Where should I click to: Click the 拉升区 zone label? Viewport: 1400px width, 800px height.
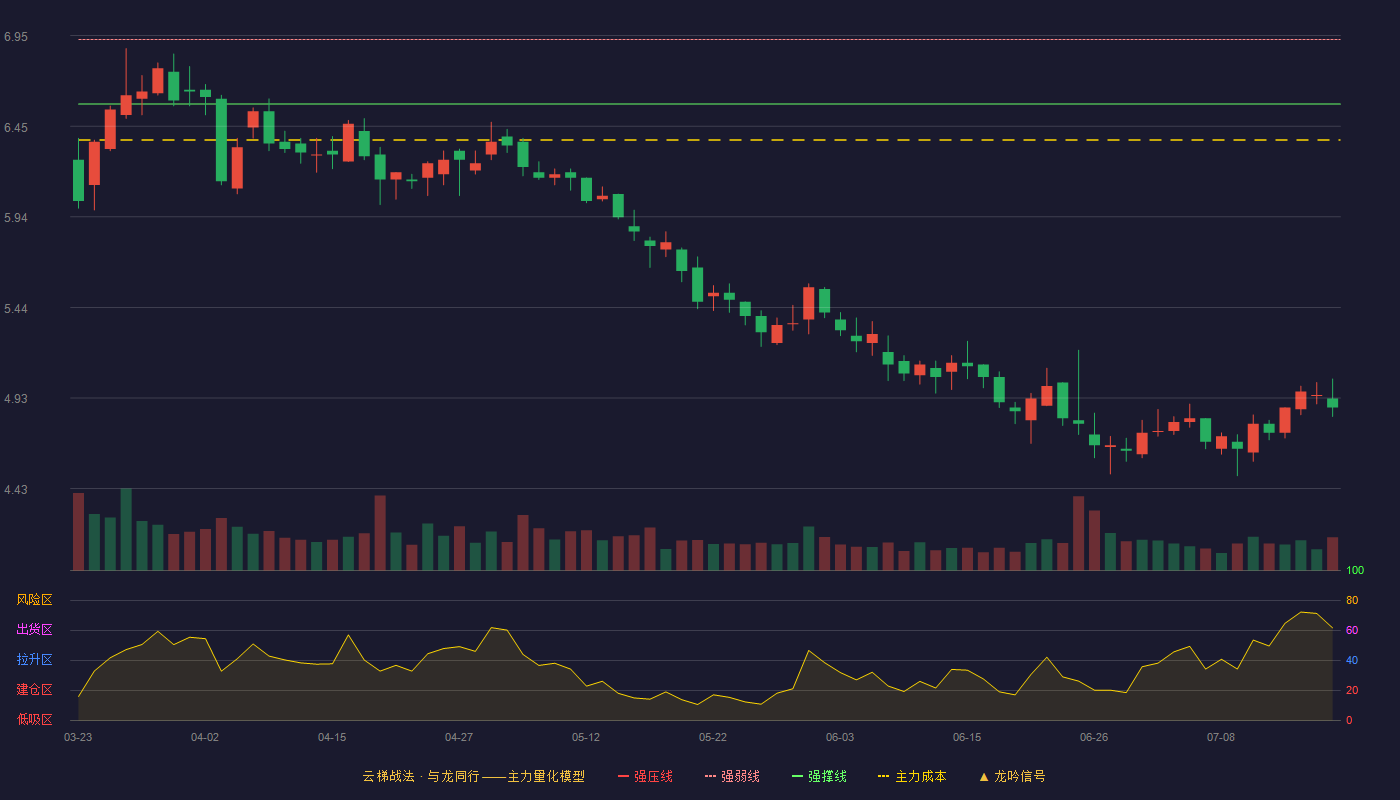click(34, 660)
